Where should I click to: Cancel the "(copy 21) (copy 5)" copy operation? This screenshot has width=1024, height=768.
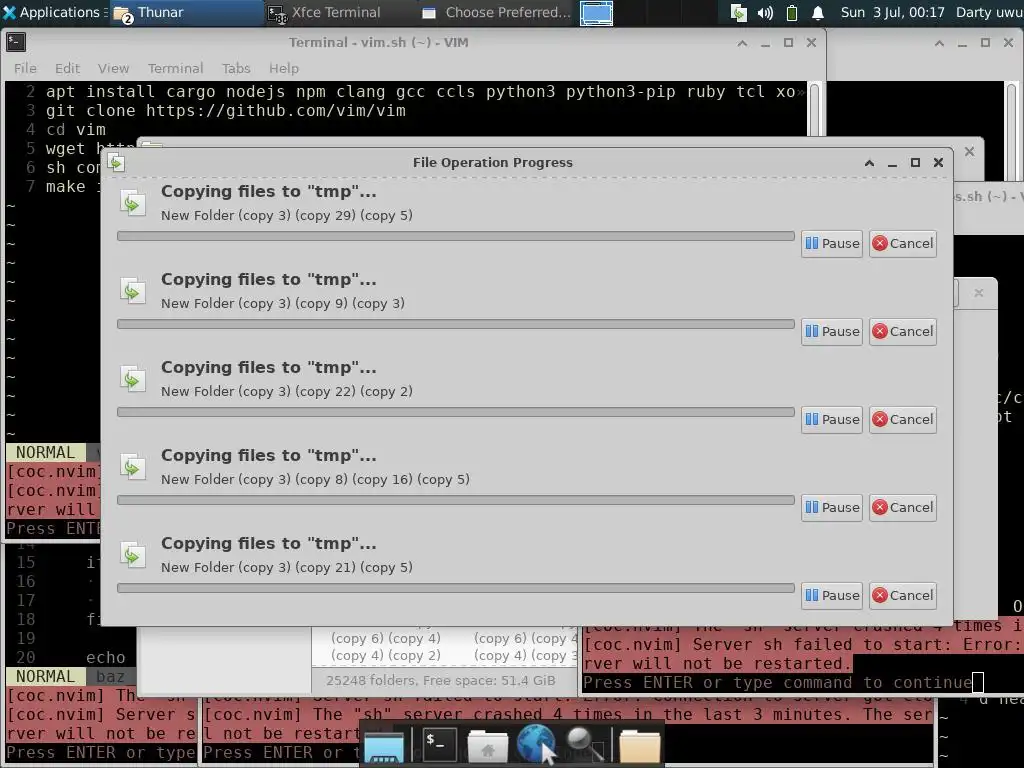pos(903,596)
